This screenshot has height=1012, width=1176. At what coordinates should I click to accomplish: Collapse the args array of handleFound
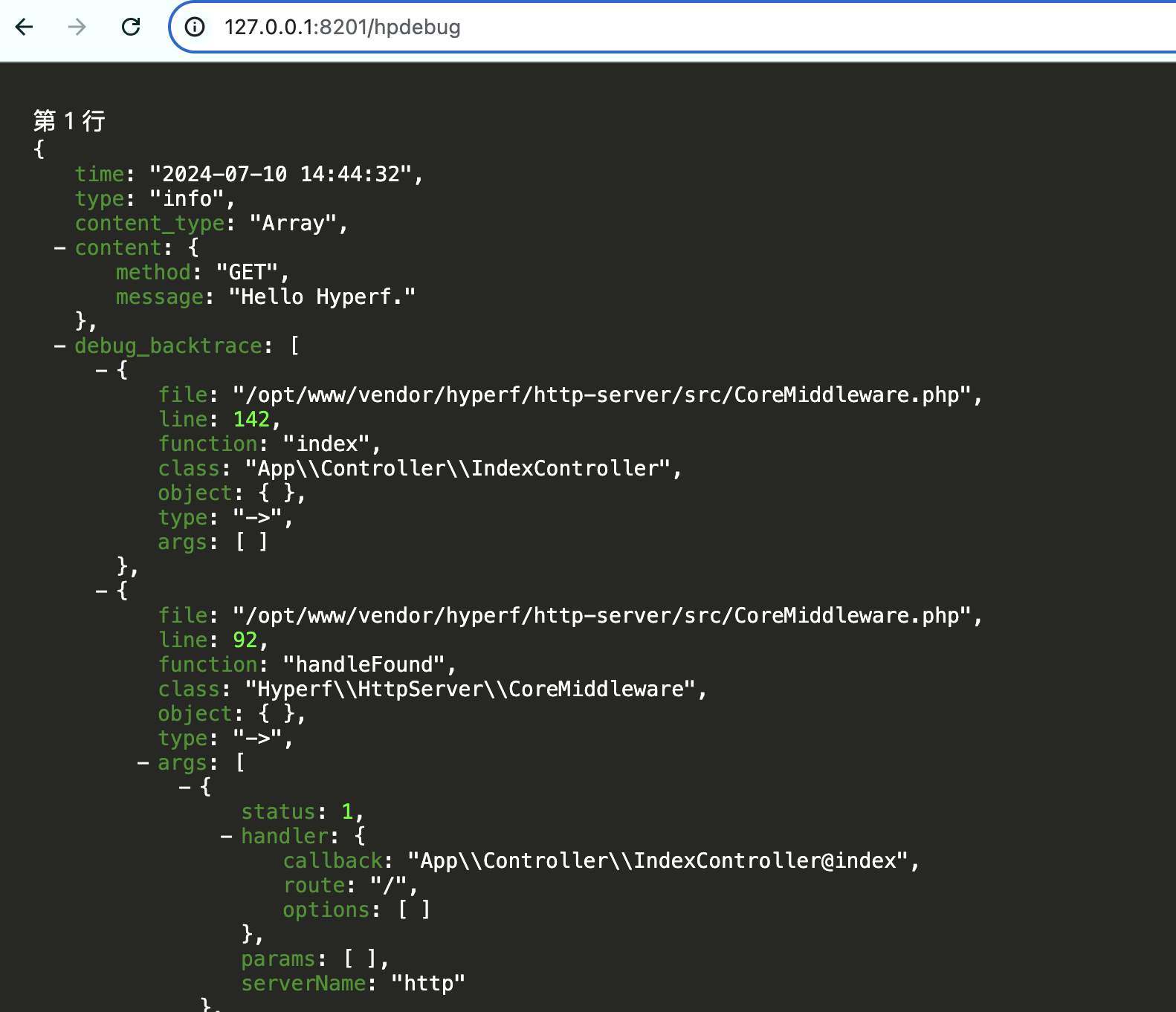(143, 763)
